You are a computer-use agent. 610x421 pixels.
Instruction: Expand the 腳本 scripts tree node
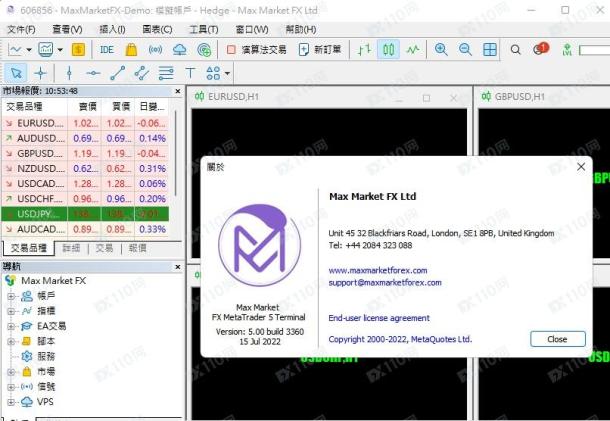[11, 341]
